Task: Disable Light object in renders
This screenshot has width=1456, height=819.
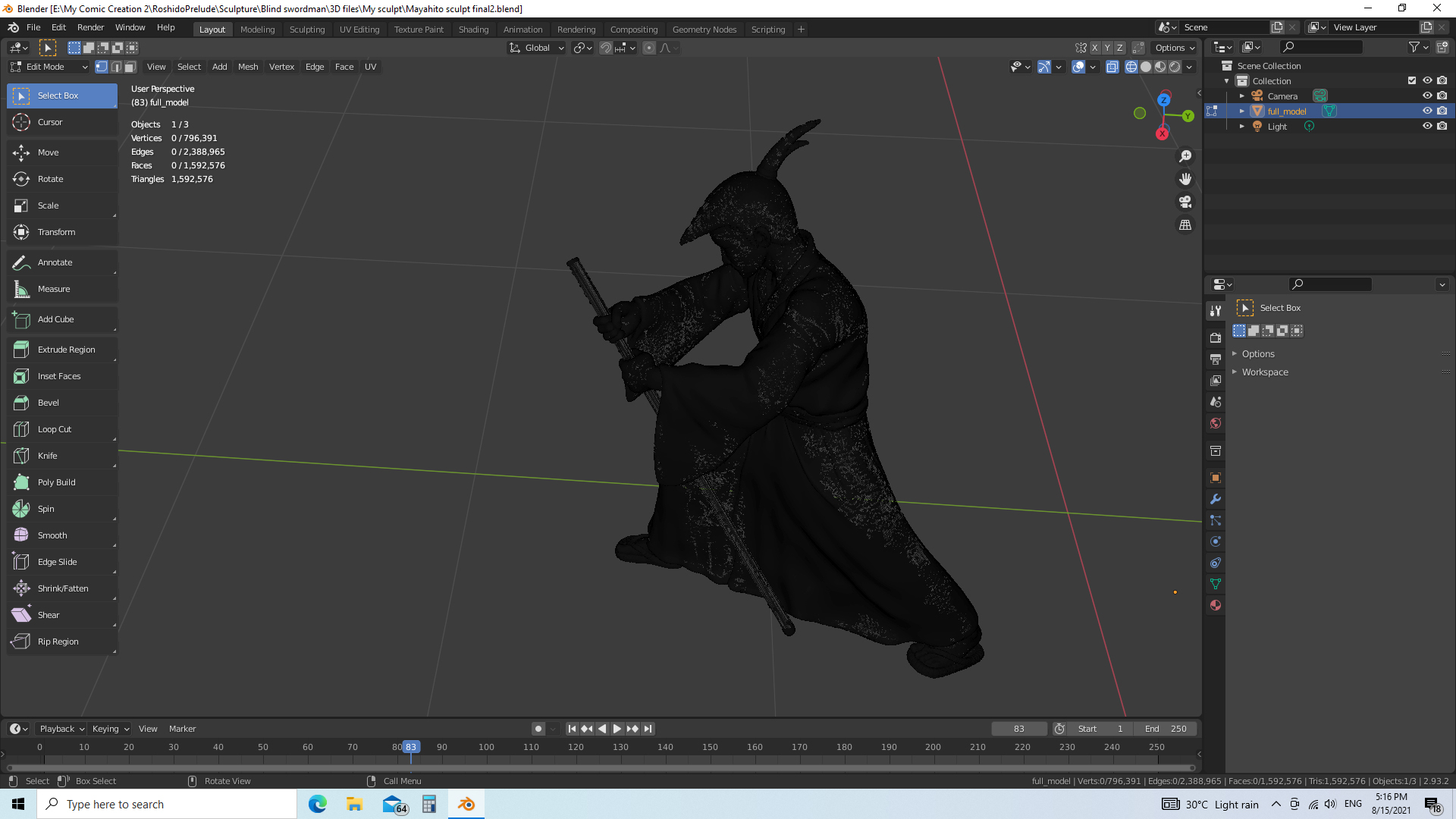Action: (x=1442, y=126)
